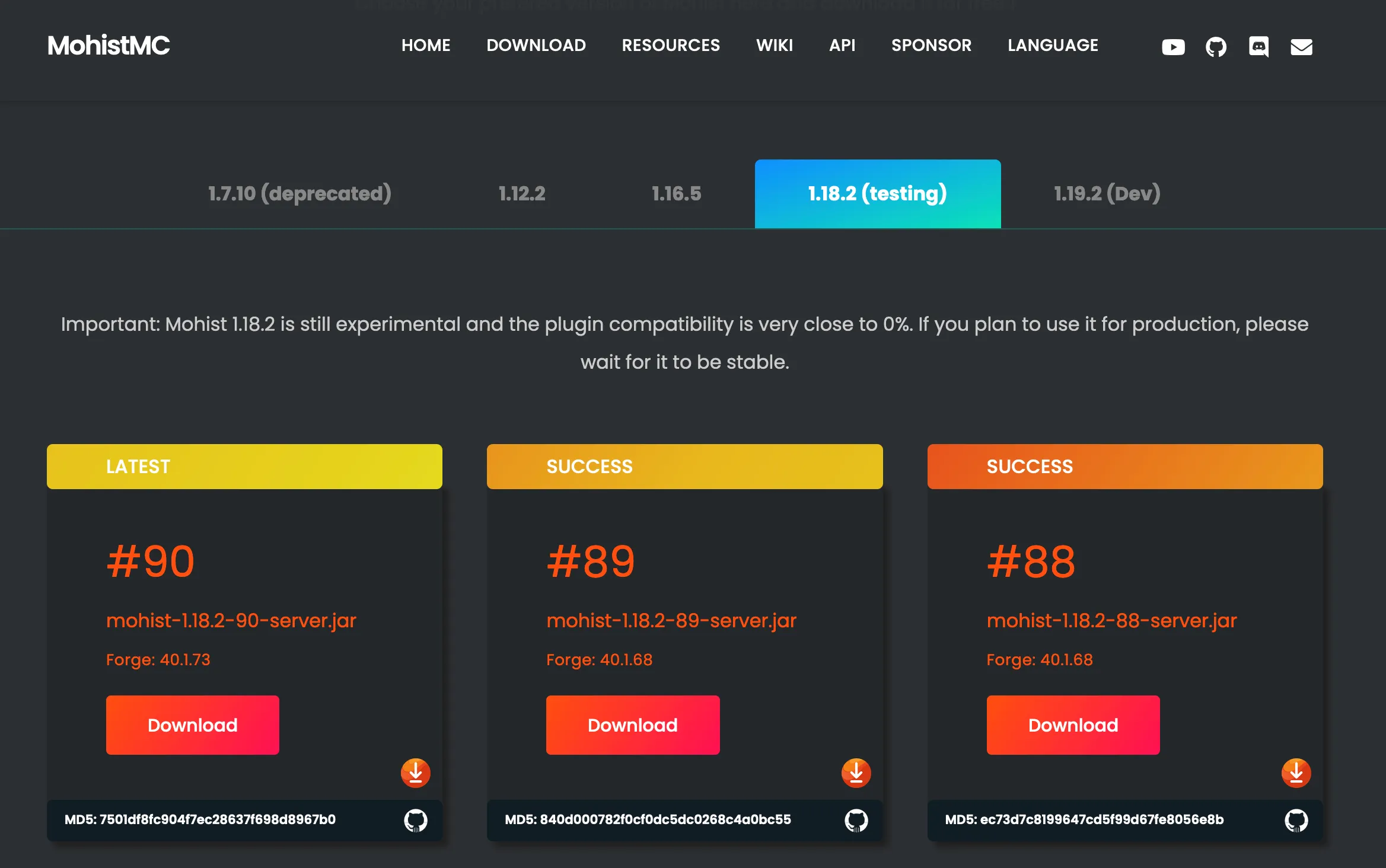
Task: Switch to the 1.19.2 (Dev) tab
Action: pyautogui.click(x=1107, y=193)
